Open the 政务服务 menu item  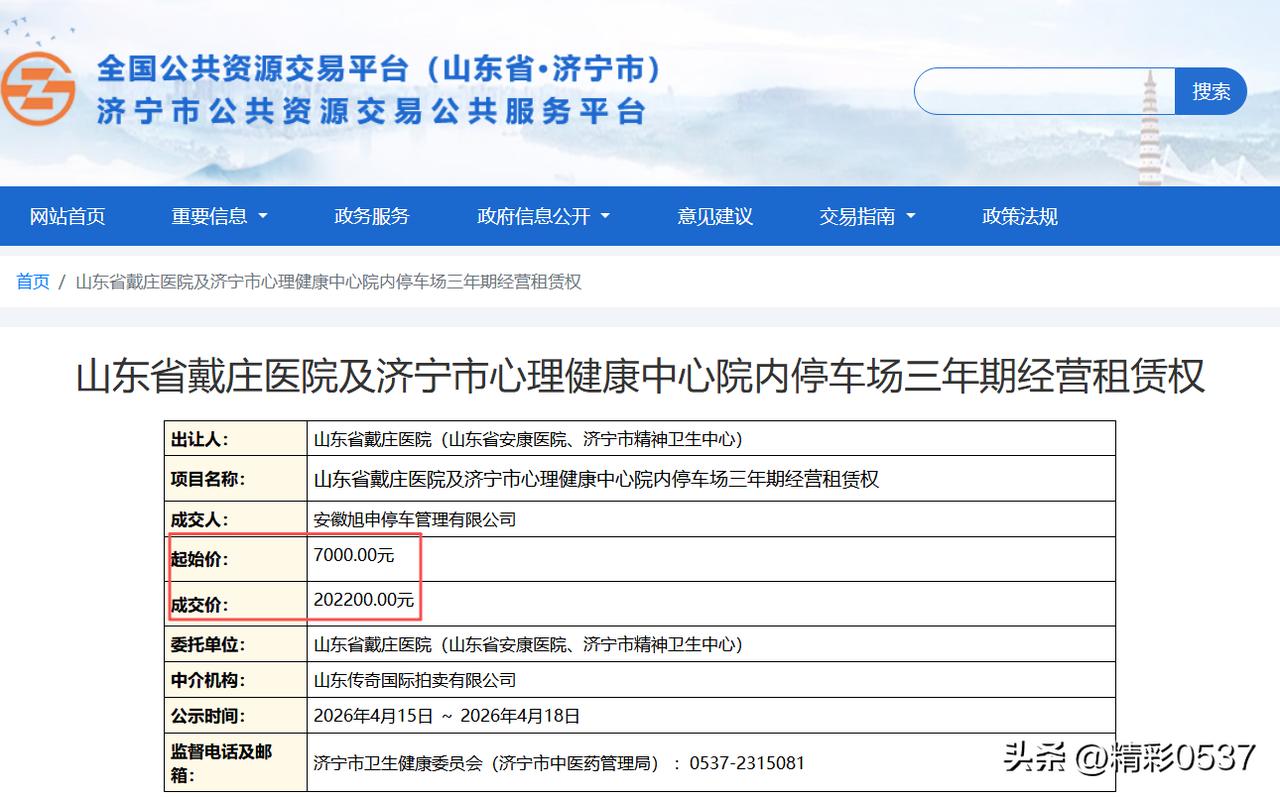(x=371, y=216)
